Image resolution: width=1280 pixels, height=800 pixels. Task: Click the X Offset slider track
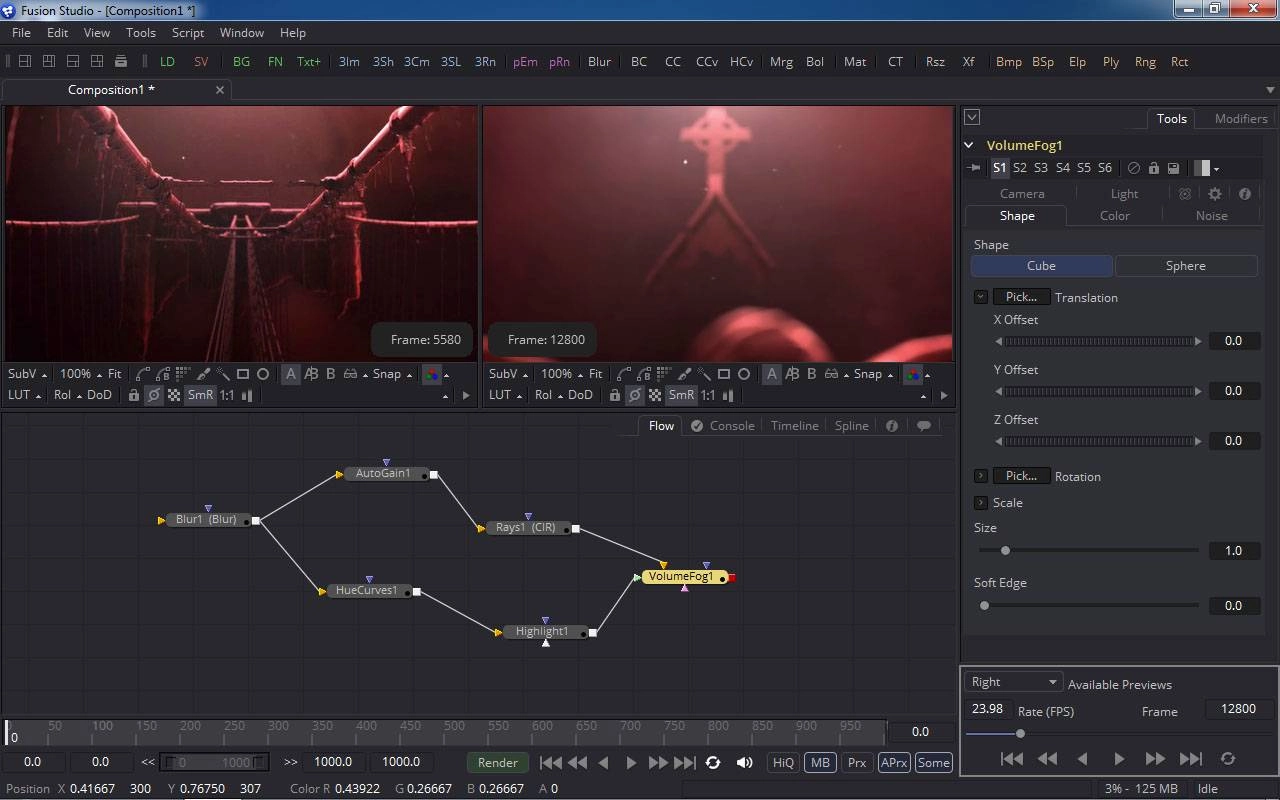point(1098,341)
